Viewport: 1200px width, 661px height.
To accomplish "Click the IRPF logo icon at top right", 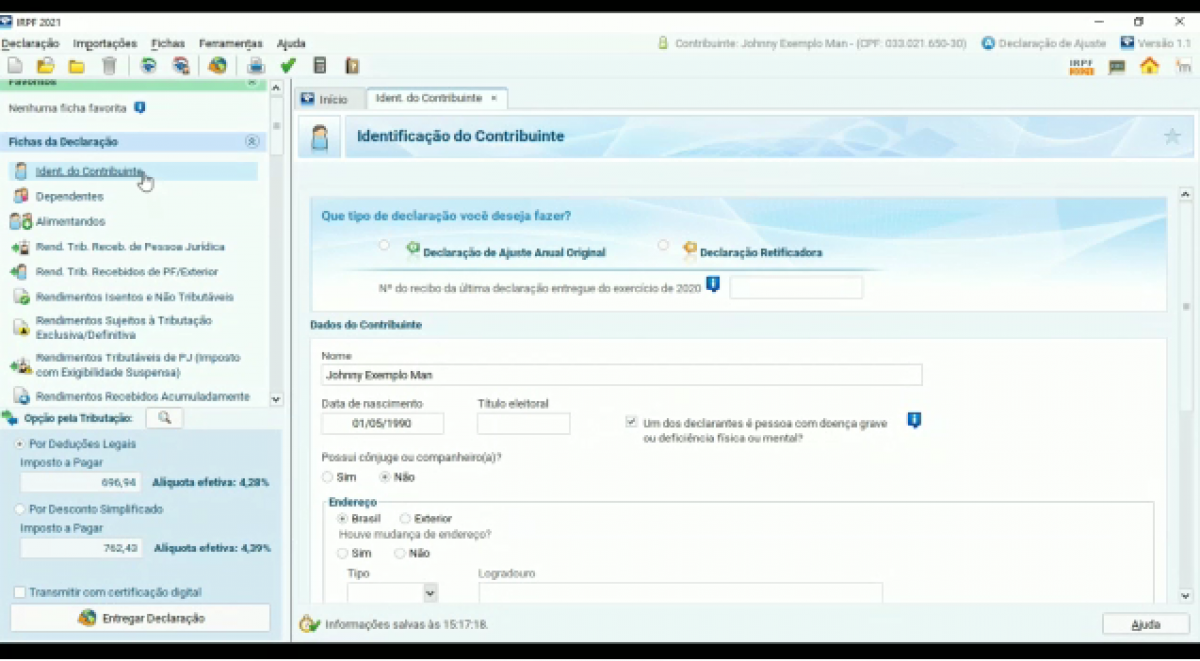I will (1082, 66).
